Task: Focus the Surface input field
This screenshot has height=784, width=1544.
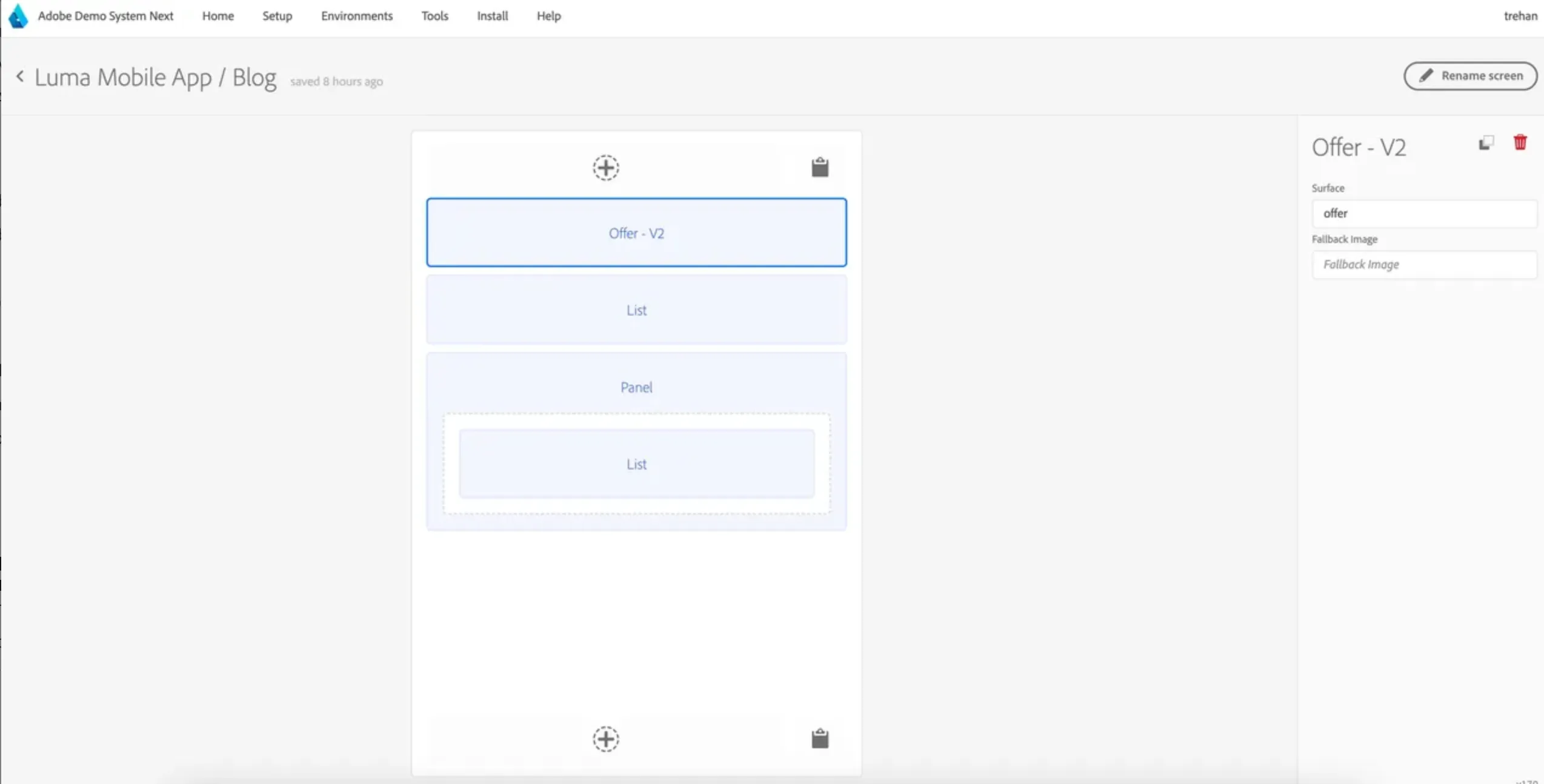Action: point(1424,213)
